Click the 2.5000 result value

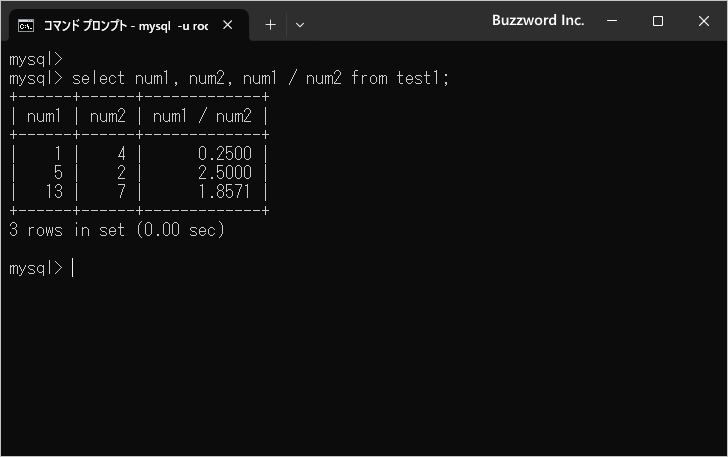pyautogui.click(x=225, y=173)
